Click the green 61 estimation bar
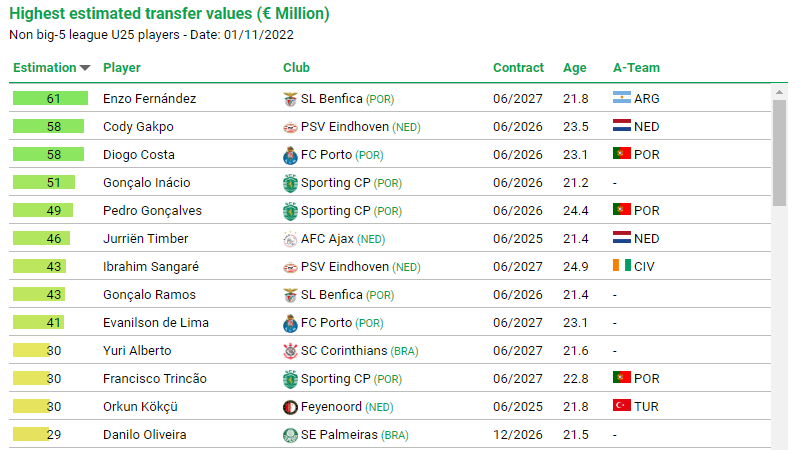This screenshot has width=796, height=450. 50,98
